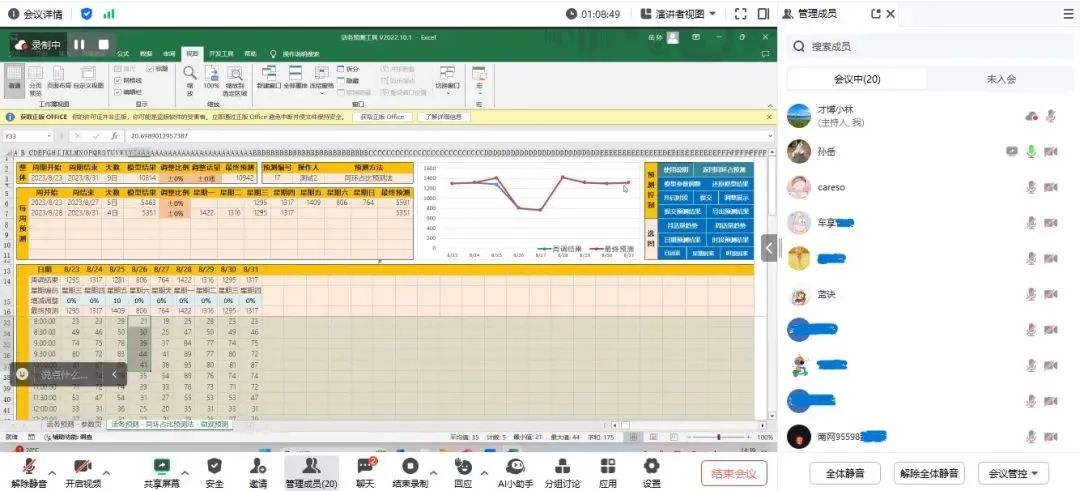Open 分组讨论 breakout rooms
This screenshot has width=1080, height=491.
(561, 466)
